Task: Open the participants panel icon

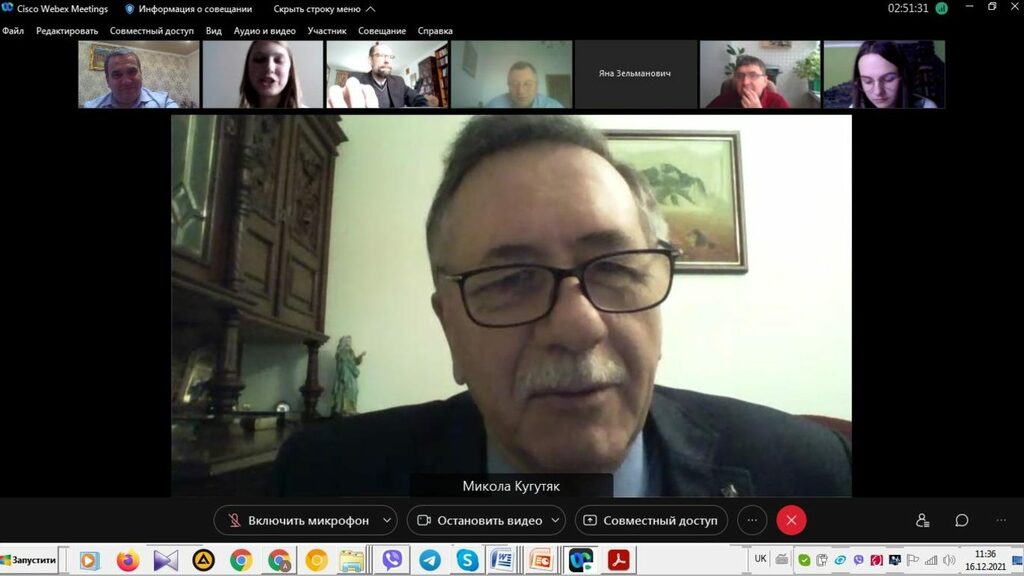Action: (x=922, y=520)
